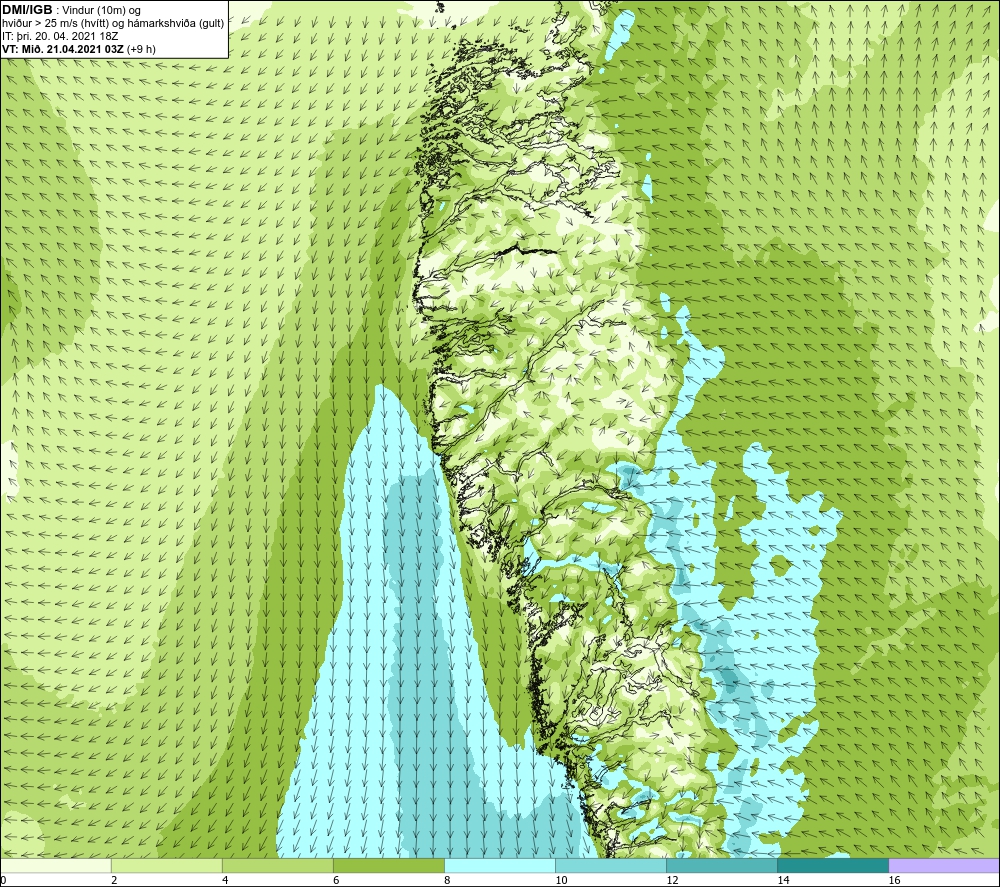The height and width of the screenshot is (887, 1000).
Task: Click the legend value 16
Action: 894,880
